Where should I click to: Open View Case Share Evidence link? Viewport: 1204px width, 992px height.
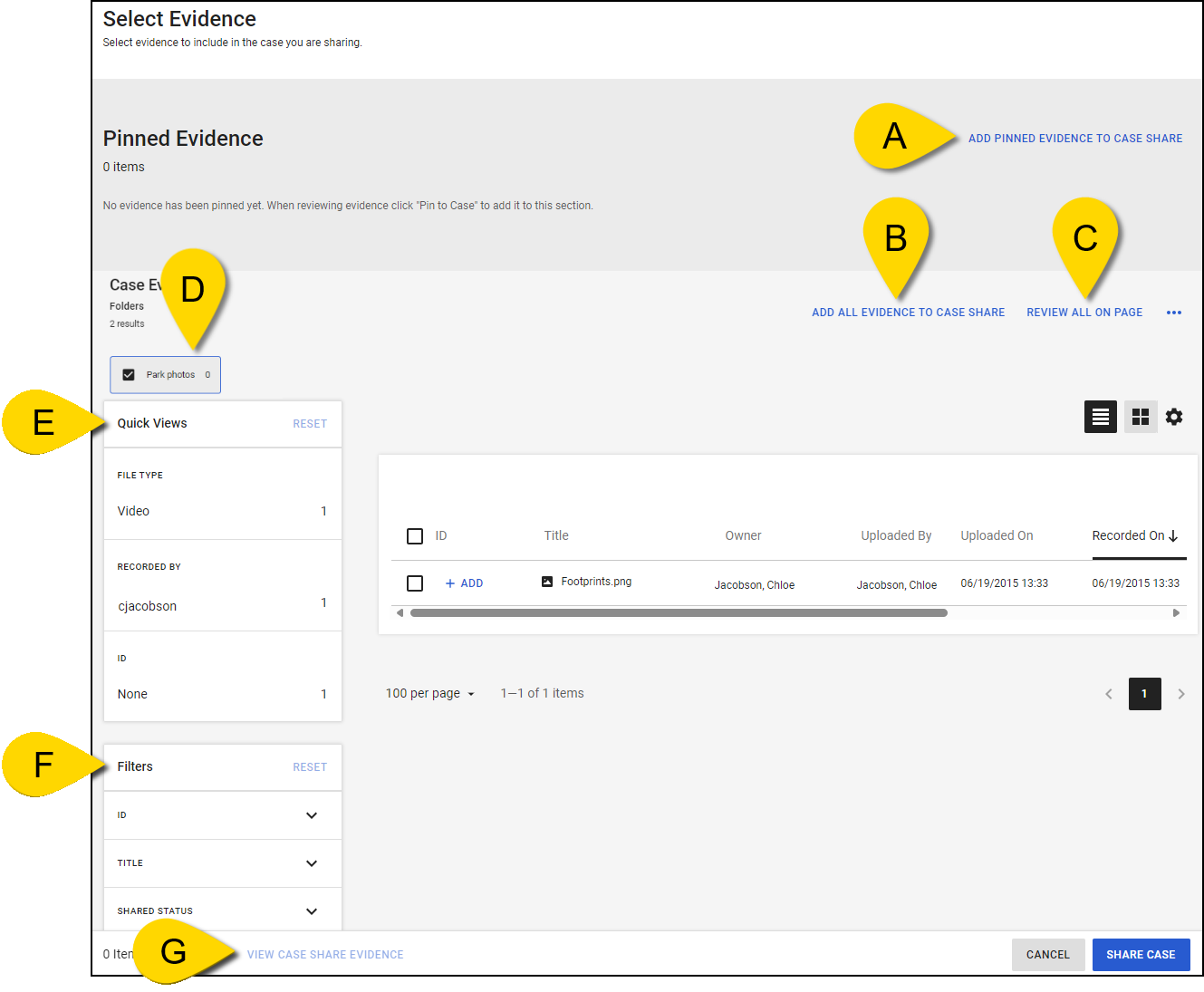click(325, 955)
